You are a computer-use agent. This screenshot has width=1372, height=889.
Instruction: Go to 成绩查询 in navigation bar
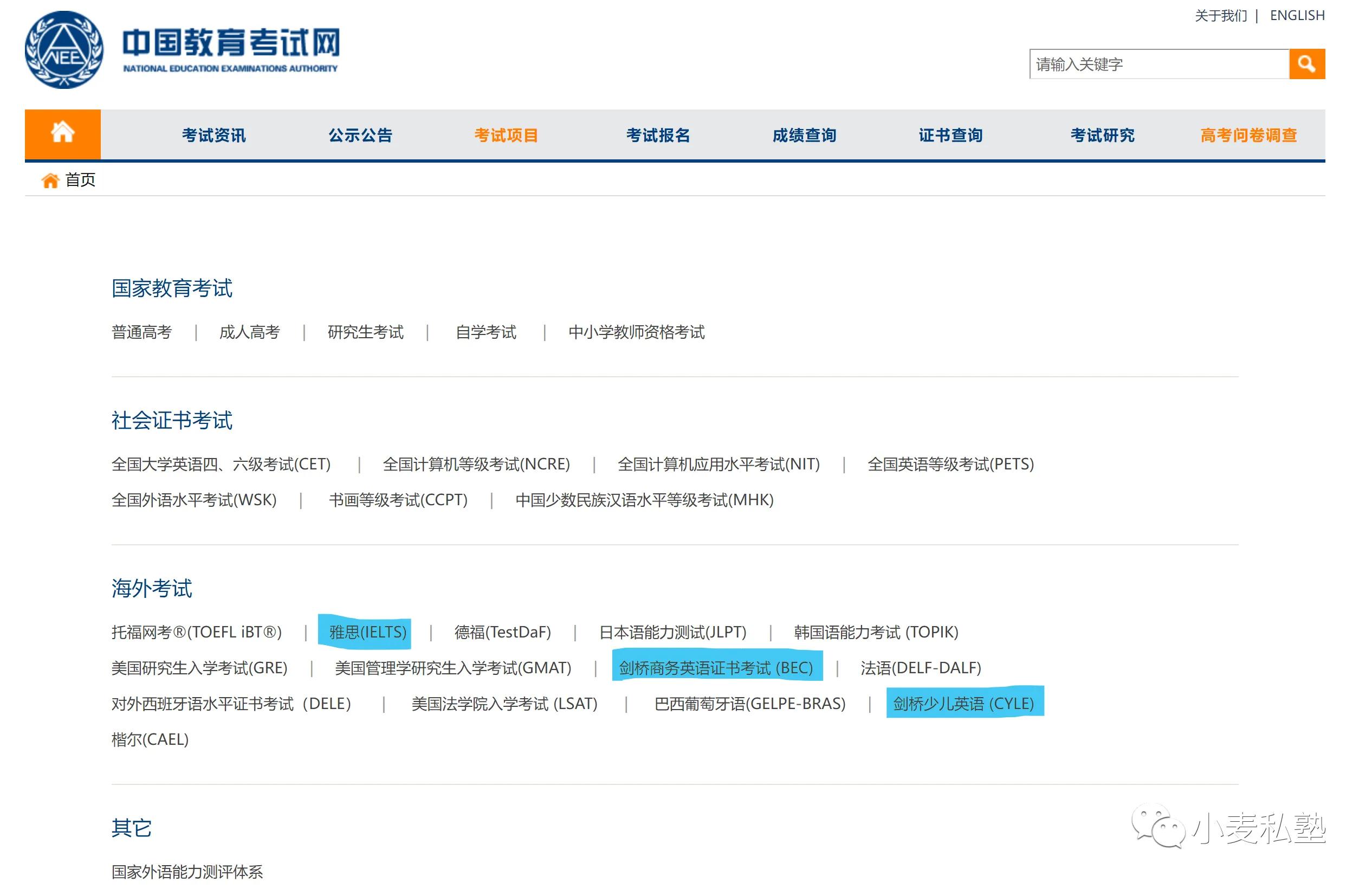coord(804,136)
